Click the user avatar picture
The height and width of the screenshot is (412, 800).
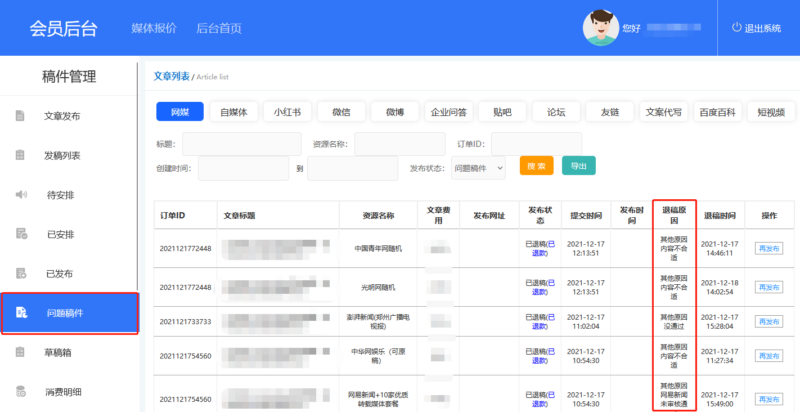click(x=601, y=28)
